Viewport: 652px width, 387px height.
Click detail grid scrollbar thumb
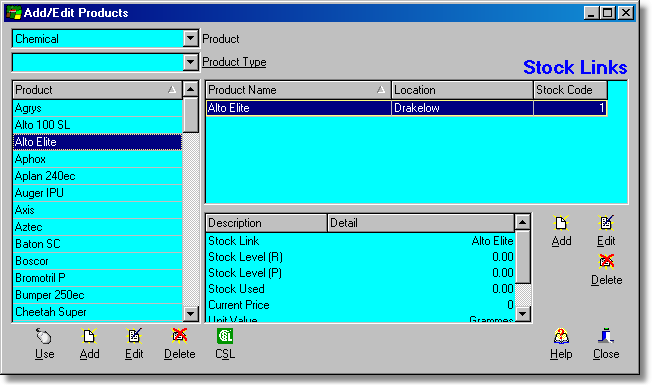(x=522, y=257)
